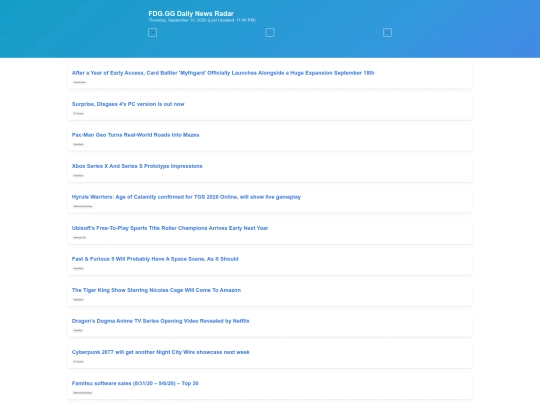The image size is (540, 405).
Task: Click the source tag below Fast & Furious 9 headline
Action: (78, 268)
